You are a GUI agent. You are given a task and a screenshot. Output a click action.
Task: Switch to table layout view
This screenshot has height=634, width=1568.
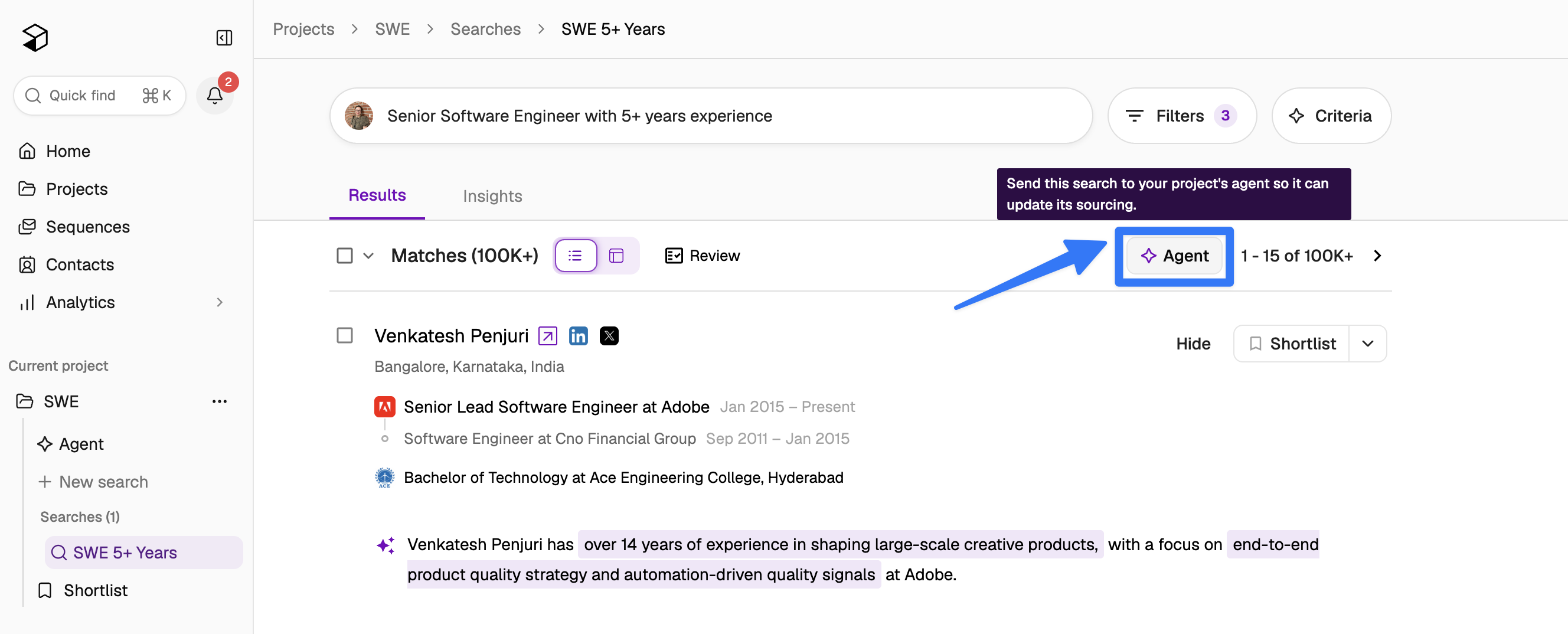(x=616, y=256)
